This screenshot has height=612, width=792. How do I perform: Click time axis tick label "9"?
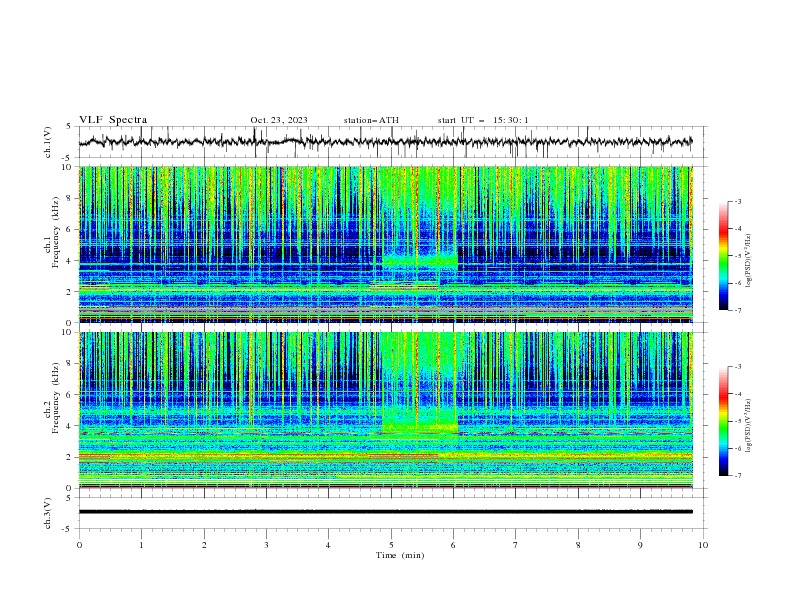coord(640,545)
